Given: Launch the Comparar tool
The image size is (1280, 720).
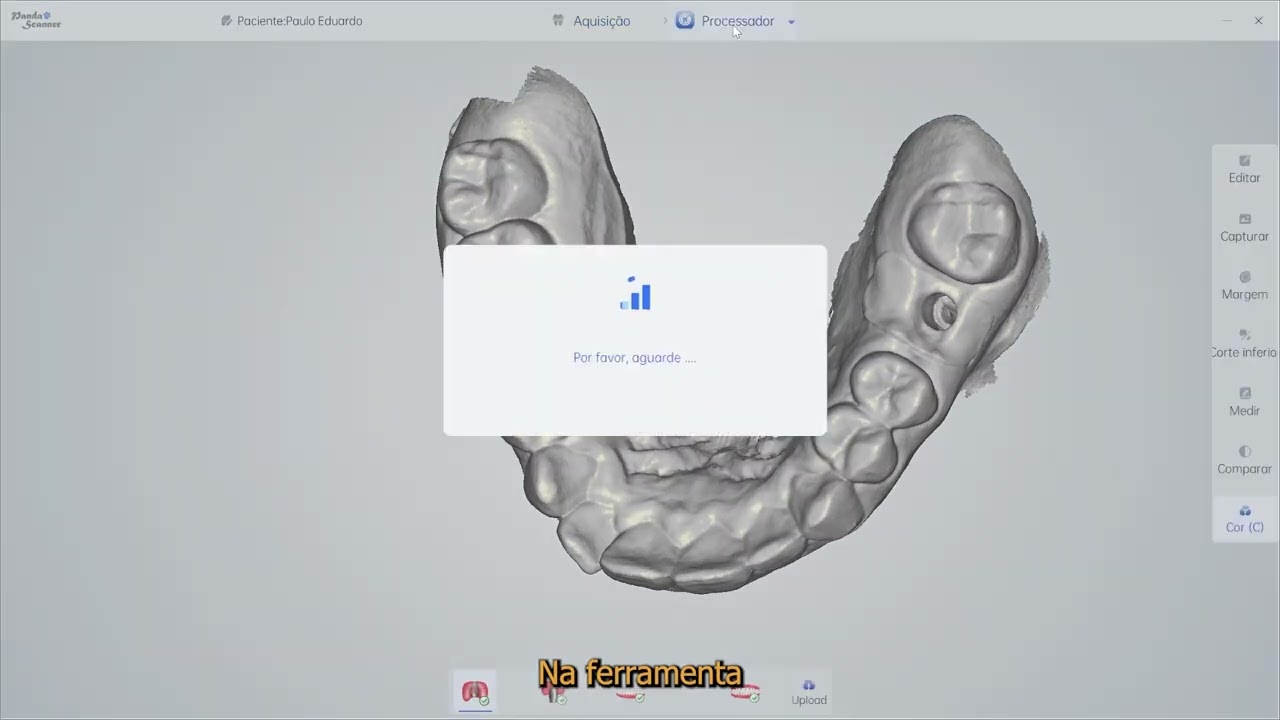Looking at the screenshot, I should point(1244,460).
